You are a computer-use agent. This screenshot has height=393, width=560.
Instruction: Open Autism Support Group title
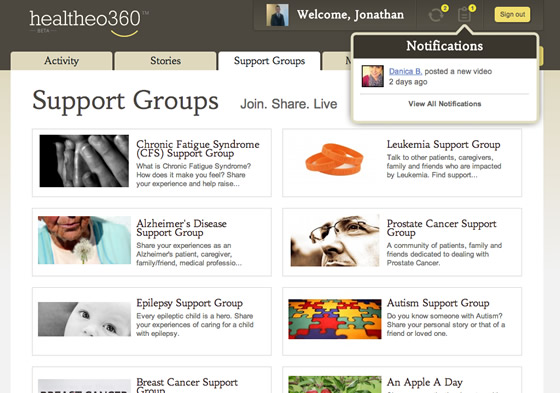click(x=438, y=303)
